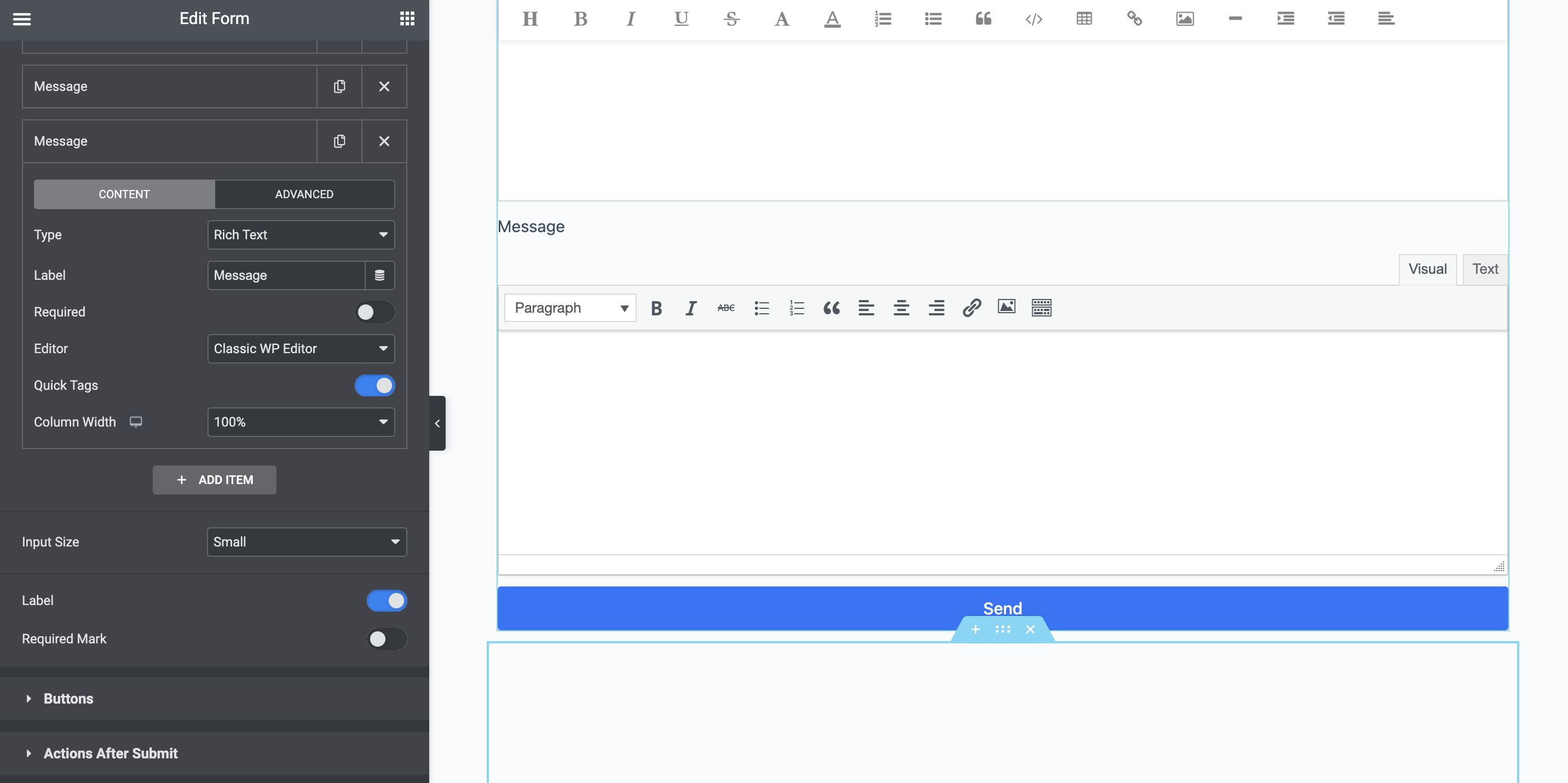Click the dynamic tags icon next to Label

tap(379, 275)
